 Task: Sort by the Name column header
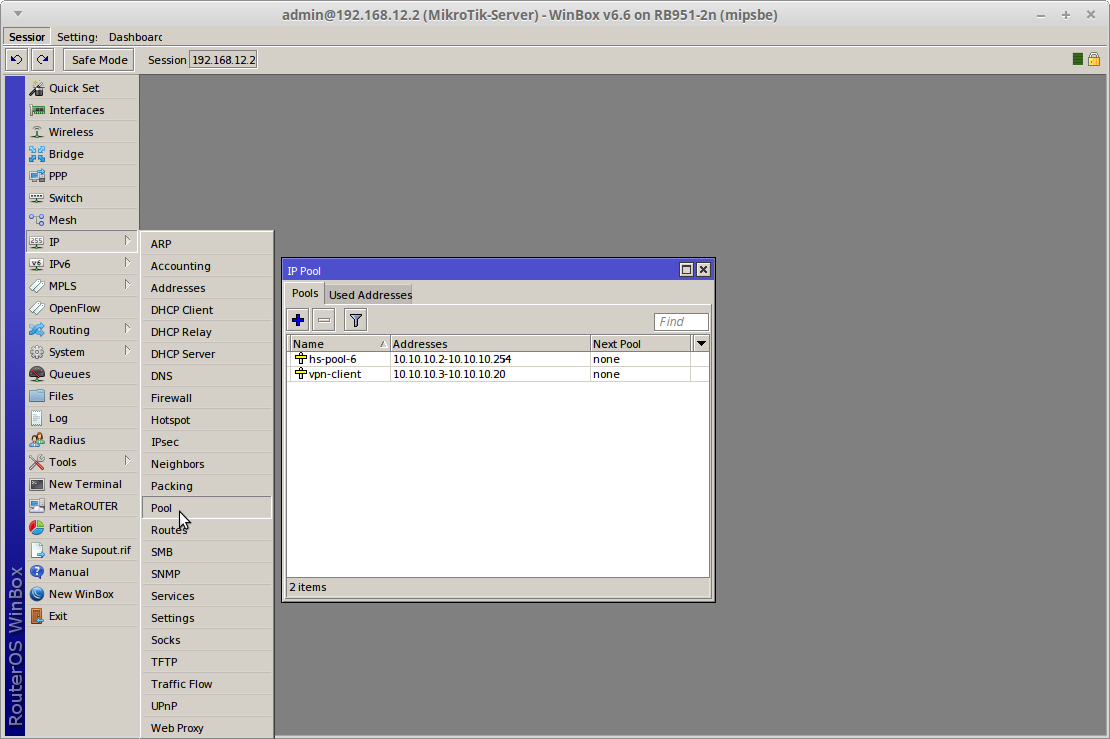[340, 343]
